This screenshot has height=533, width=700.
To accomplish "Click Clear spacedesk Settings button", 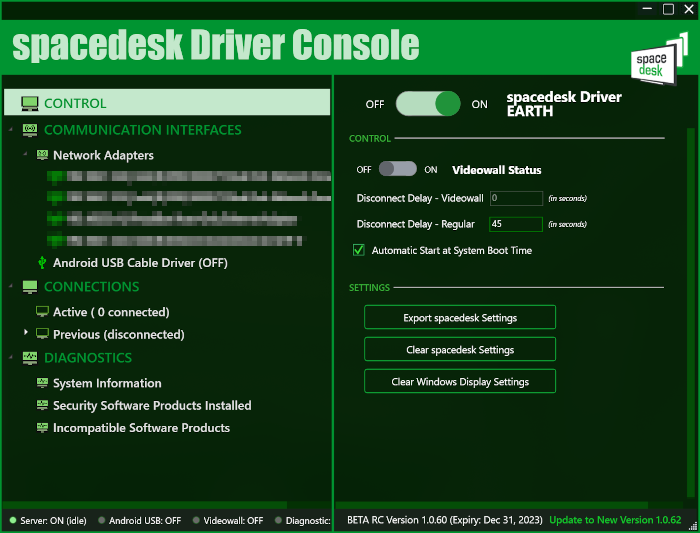I will [460, 350].
